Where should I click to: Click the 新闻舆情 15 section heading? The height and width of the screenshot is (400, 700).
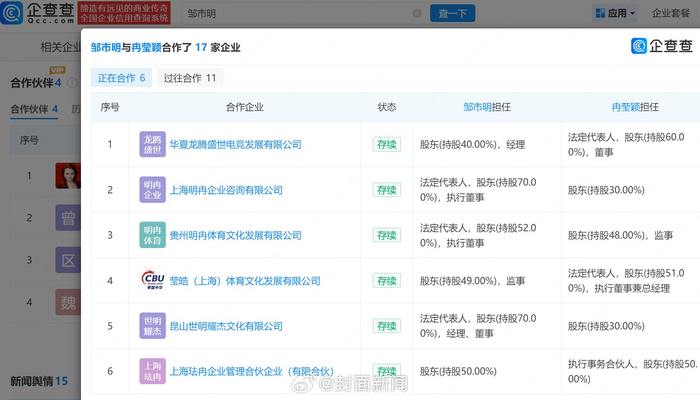click(x=39, y=381)
